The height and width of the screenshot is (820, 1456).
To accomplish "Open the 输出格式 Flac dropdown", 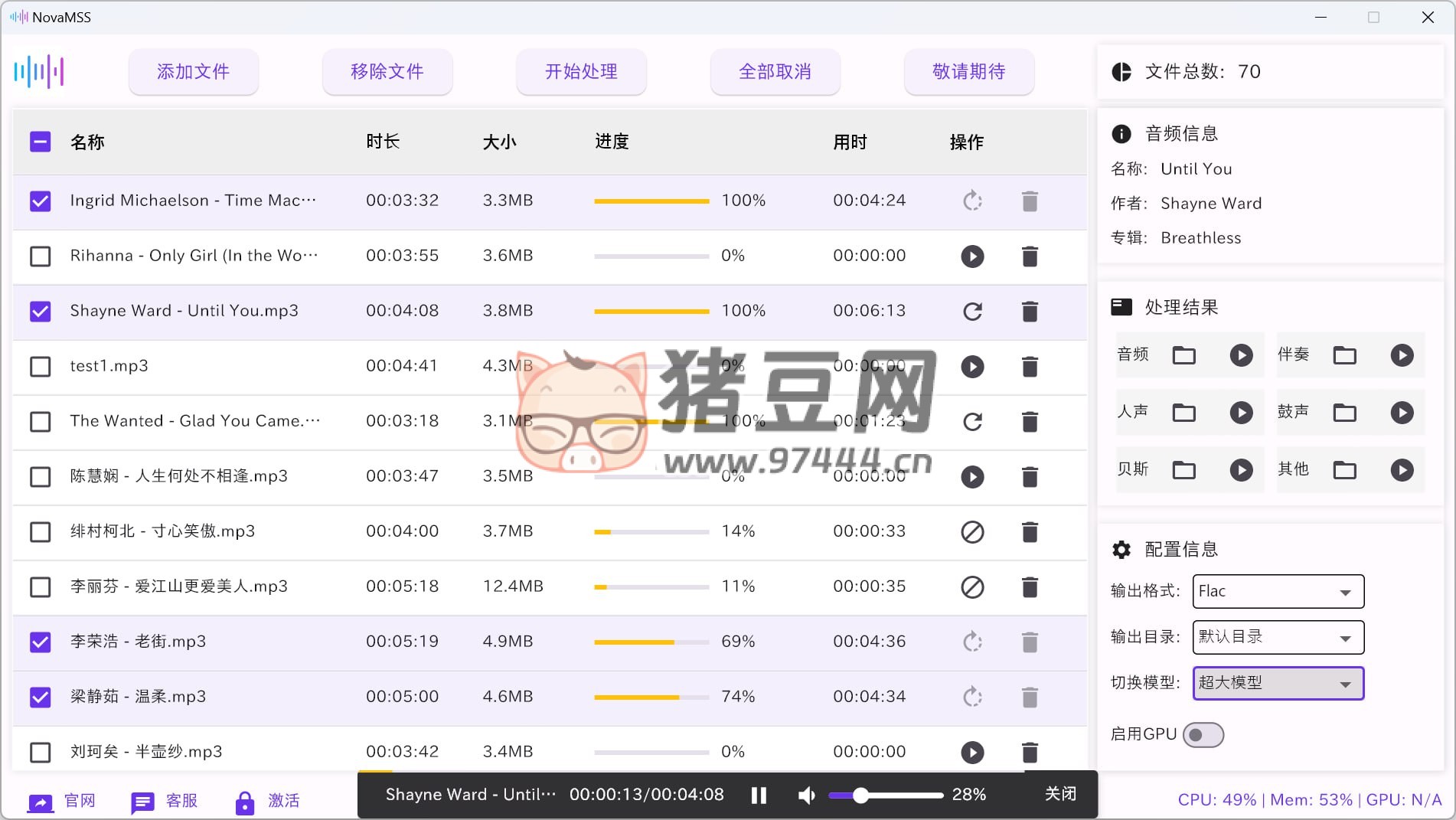I will point(1278,592).
